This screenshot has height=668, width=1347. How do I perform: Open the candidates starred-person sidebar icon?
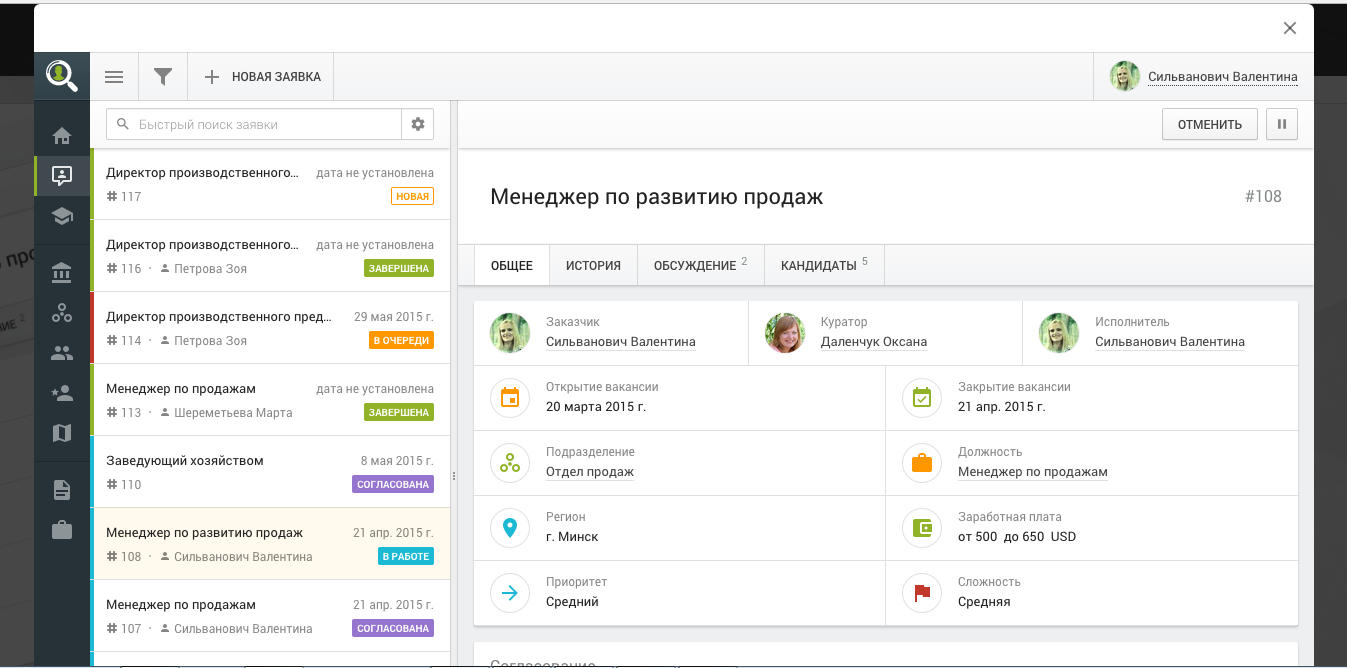point(62,392)
